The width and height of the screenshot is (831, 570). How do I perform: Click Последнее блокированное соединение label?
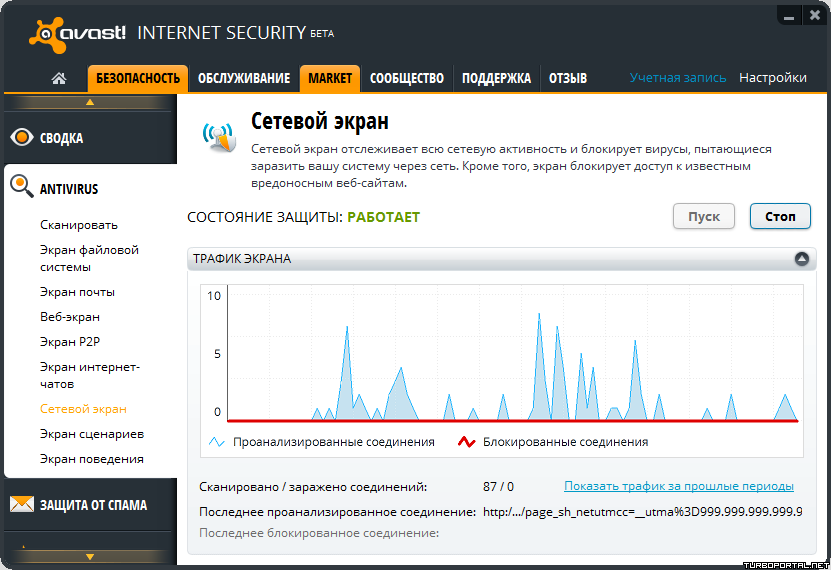(319, 533)
